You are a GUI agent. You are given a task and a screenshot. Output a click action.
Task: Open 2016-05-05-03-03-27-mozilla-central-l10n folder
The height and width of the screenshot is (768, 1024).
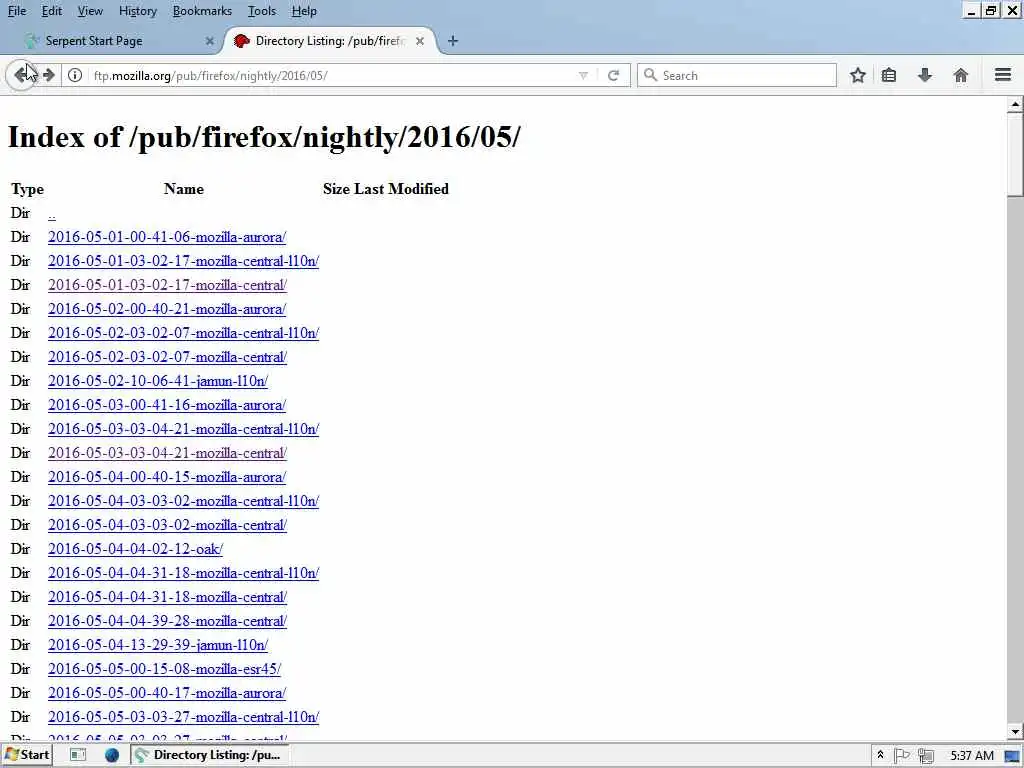click(x=183, y=717)
